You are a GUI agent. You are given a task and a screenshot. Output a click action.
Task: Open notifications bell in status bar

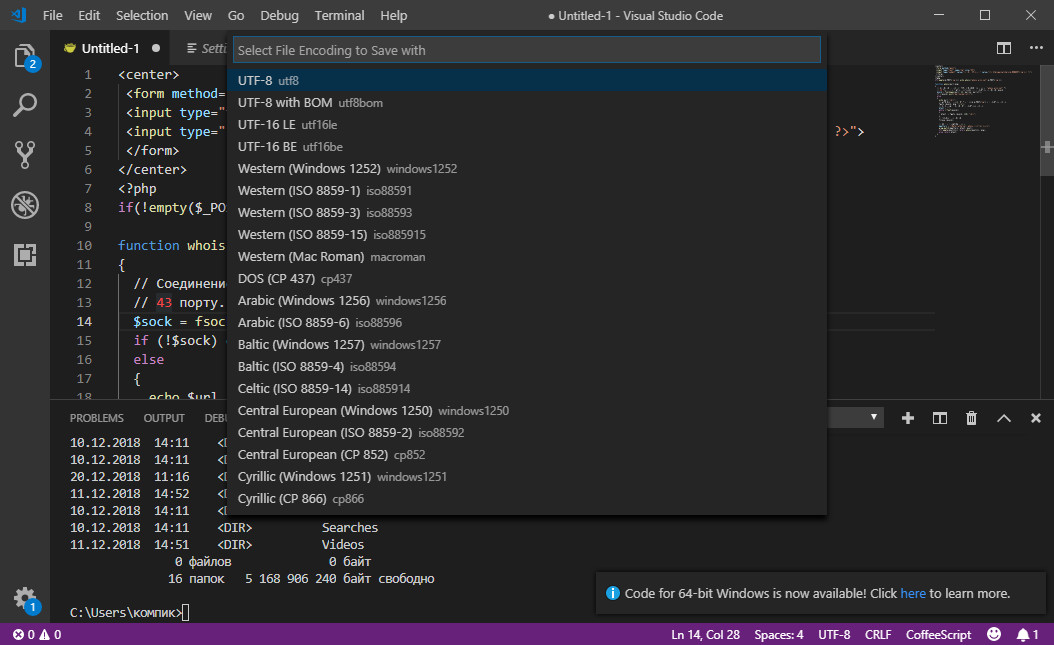pos(1027,634)
